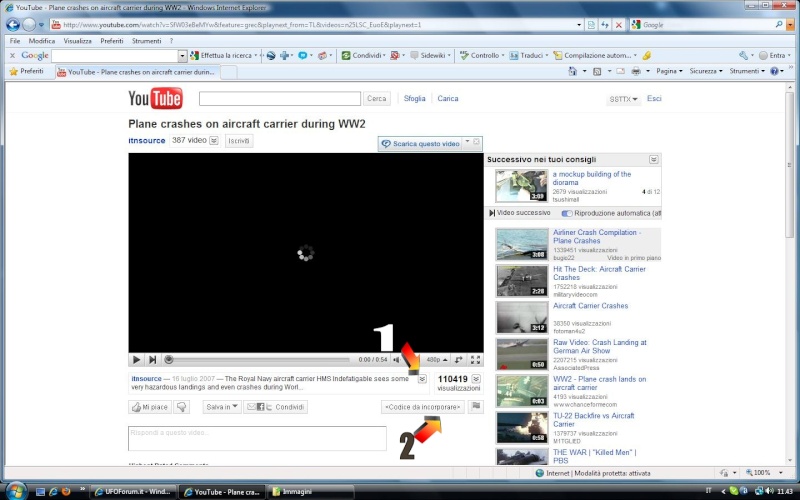The width and height of the screenshot is (800, 500).
Task: Click the Video successivo next button
Action: click(519, 213)
